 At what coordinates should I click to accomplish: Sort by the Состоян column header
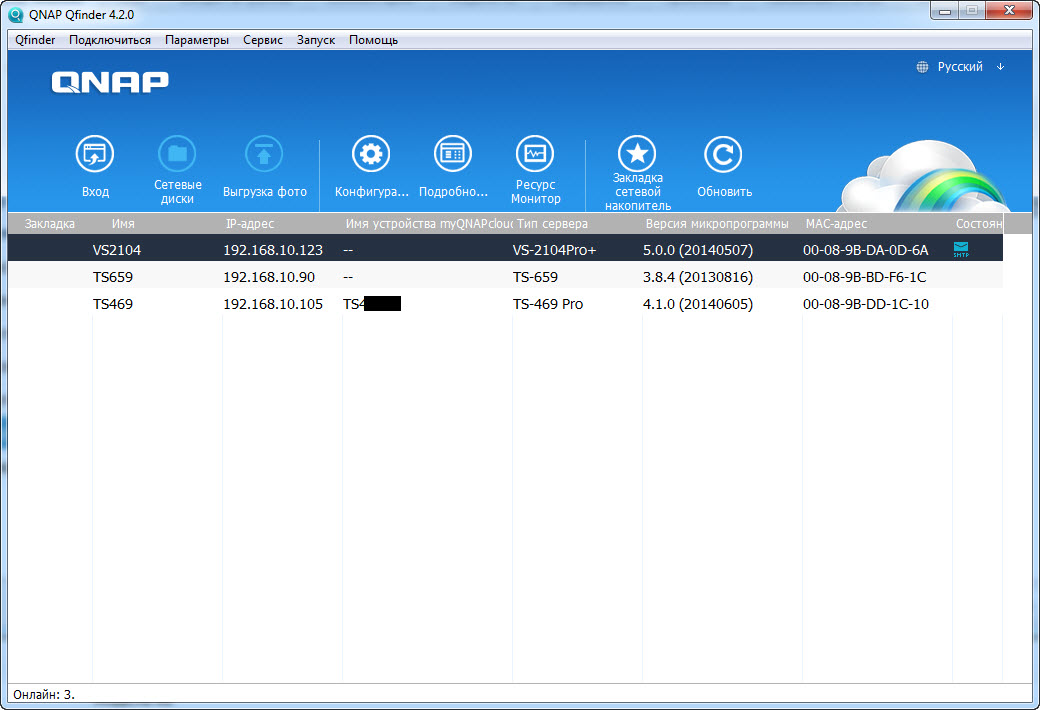(978, 224)
